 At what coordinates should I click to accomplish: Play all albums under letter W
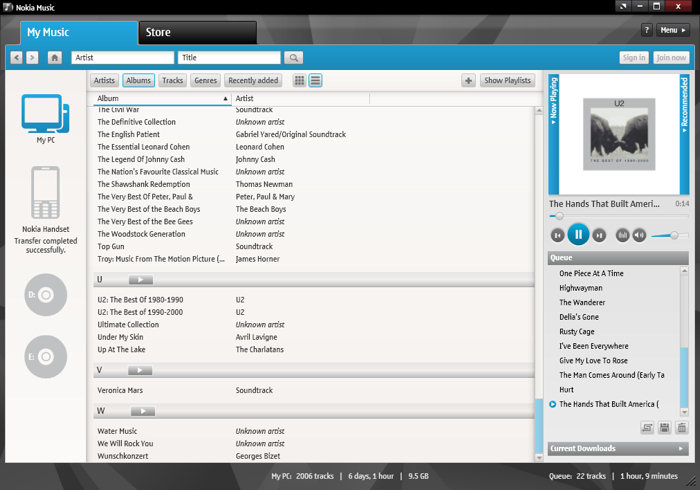coord(143,411)
